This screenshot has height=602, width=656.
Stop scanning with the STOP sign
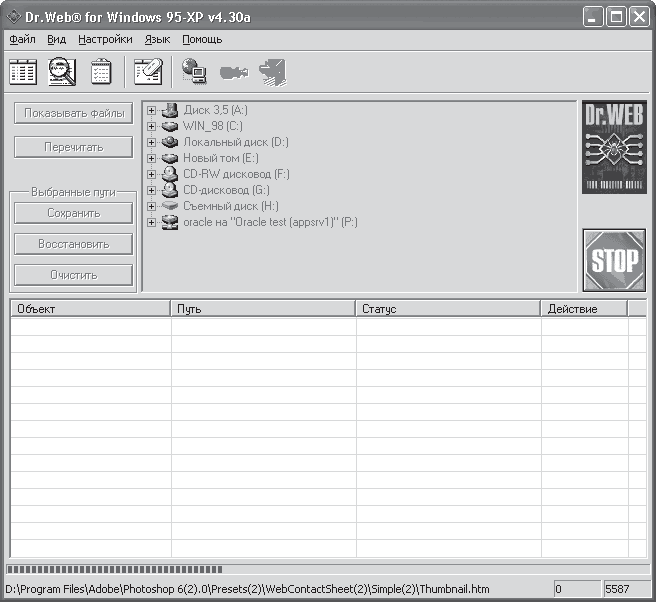[614, 260]
